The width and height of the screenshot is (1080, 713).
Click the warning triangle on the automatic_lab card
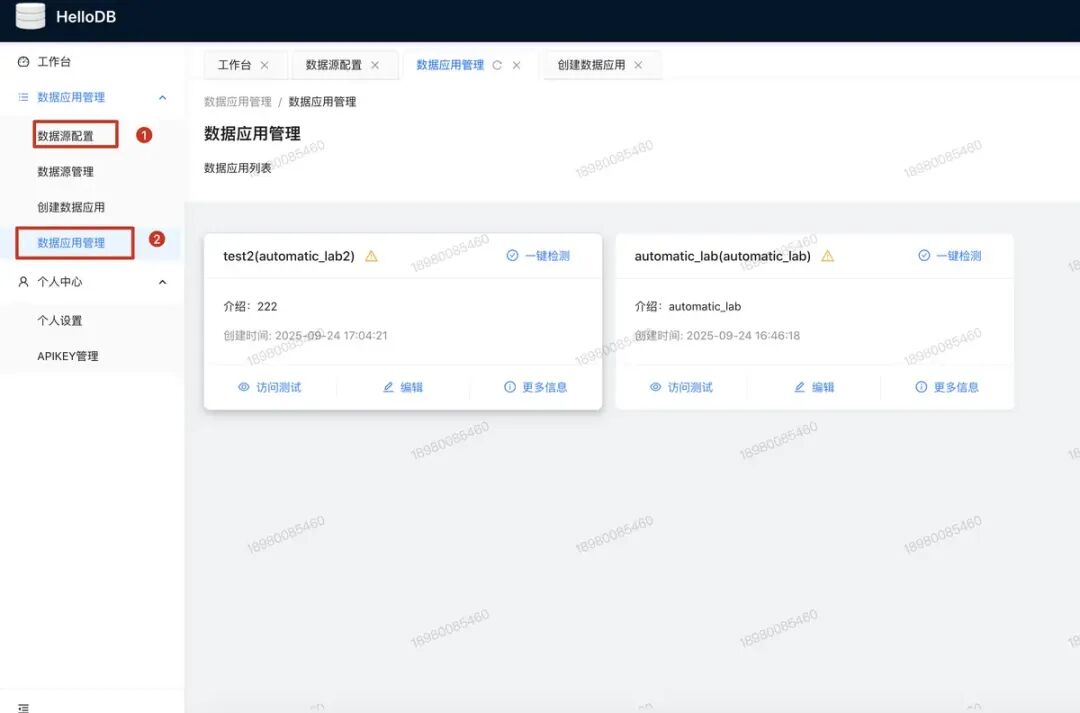(x=828, y=256)
